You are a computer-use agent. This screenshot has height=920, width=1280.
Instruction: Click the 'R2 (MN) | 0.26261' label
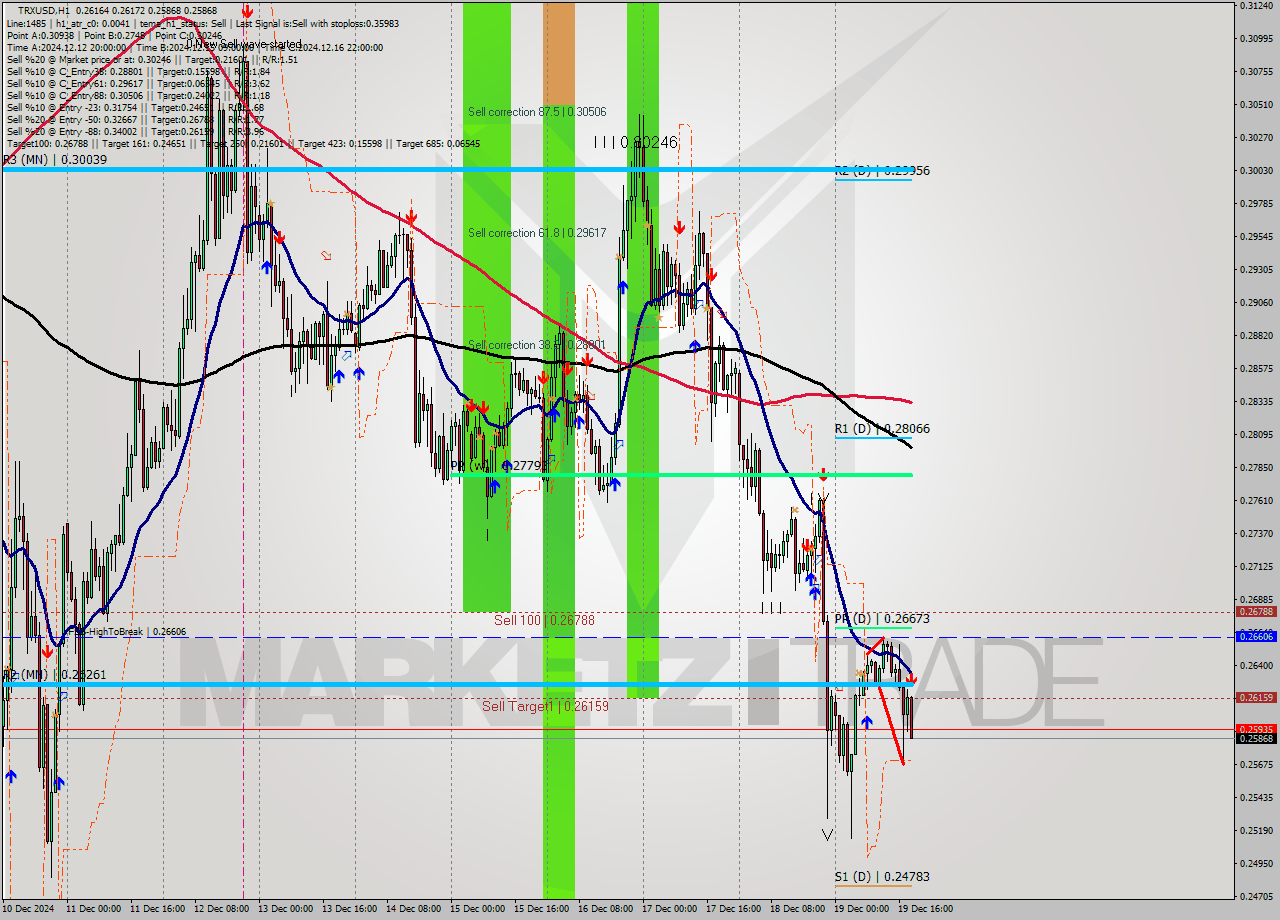54,675
